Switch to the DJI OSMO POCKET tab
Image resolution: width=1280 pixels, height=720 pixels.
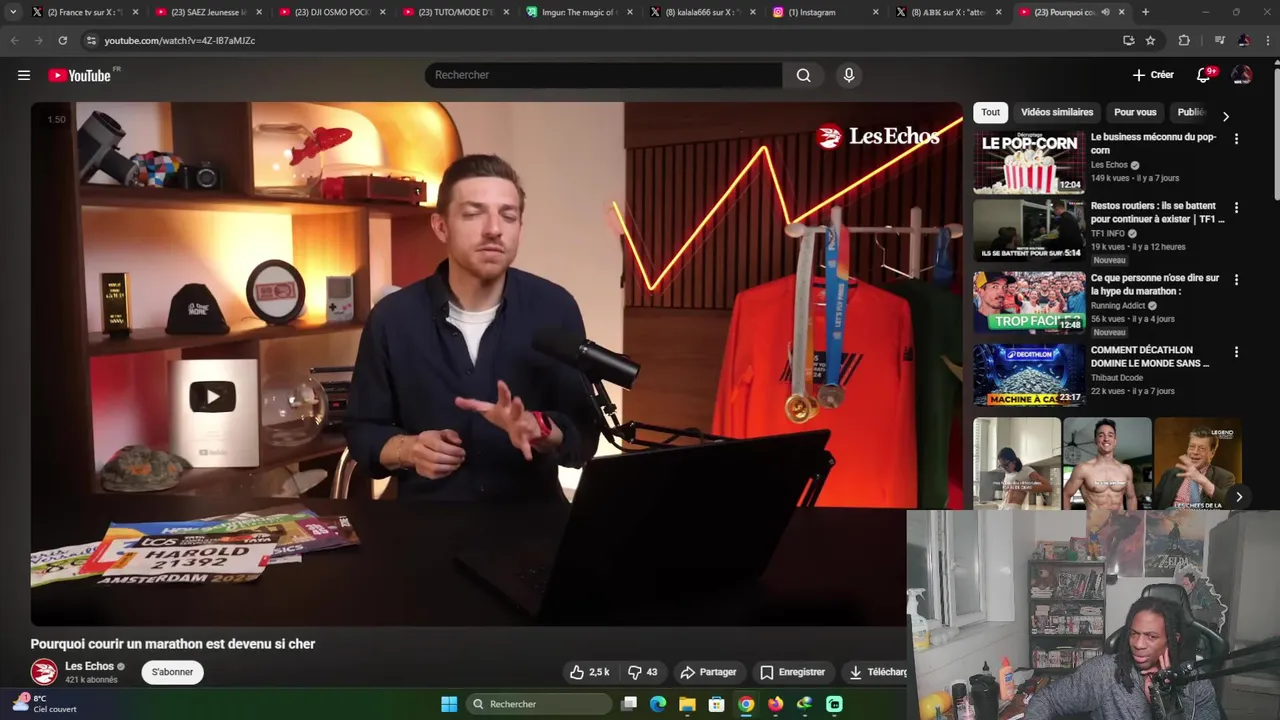(331, 12)
